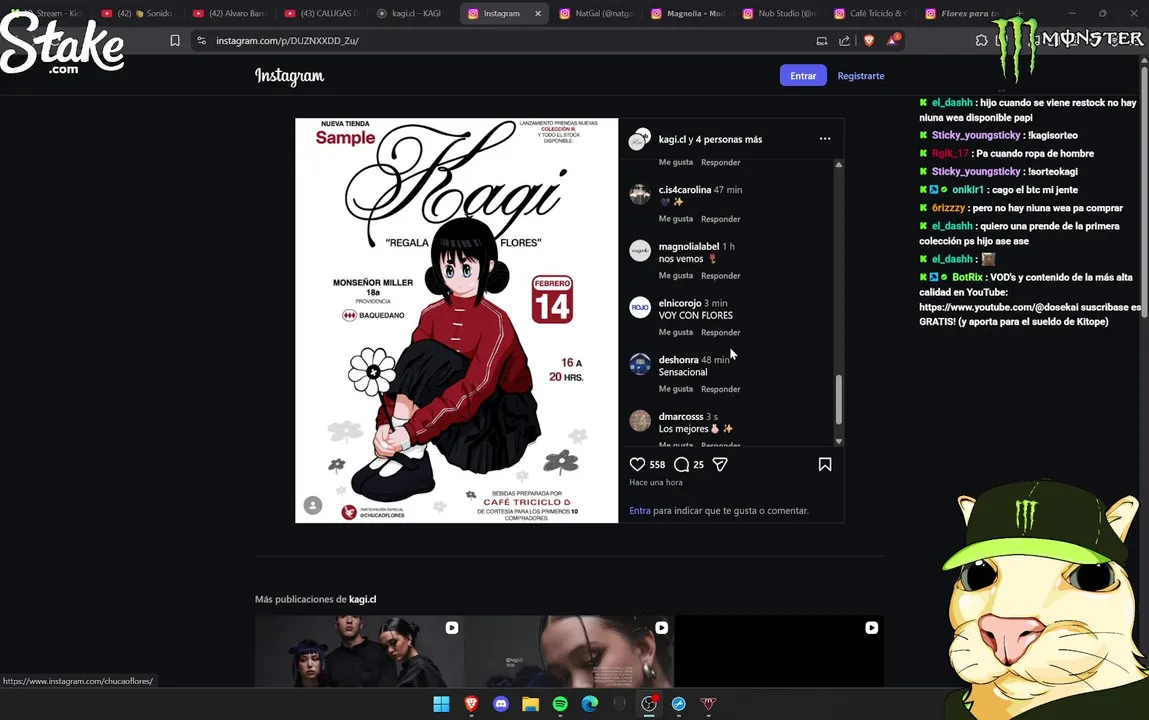The width and height of the screenshot is (1149, 720).
Task: Save the post with the bookmark icon
Action: coord(824,464)
